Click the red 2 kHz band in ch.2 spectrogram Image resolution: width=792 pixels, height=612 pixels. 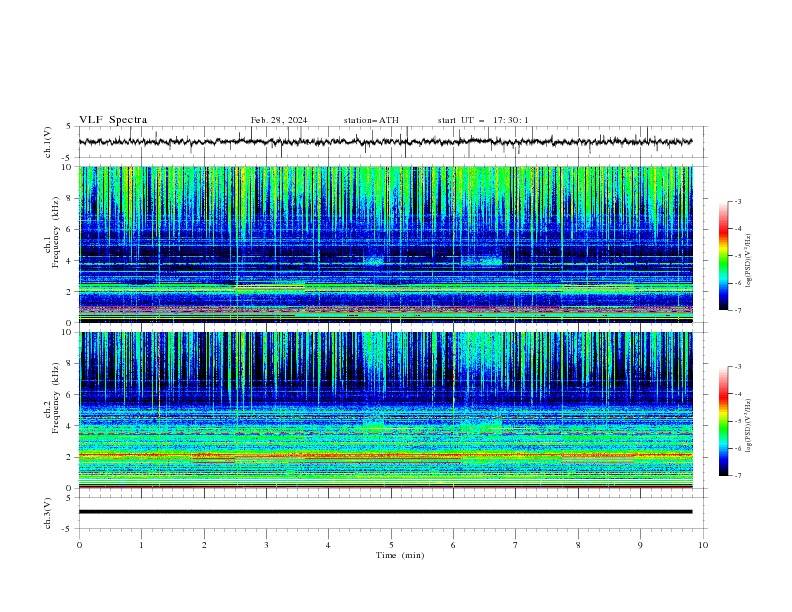385,455
